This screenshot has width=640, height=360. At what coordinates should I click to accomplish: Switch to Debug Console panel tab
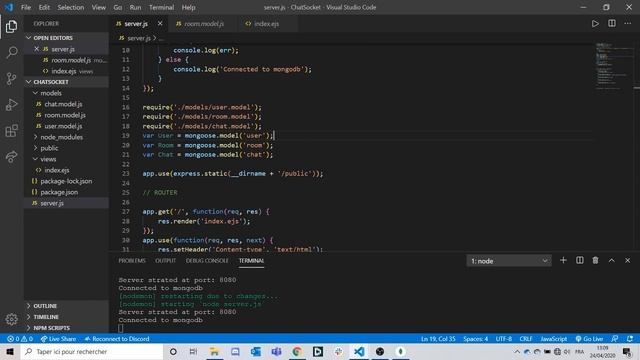207,260
